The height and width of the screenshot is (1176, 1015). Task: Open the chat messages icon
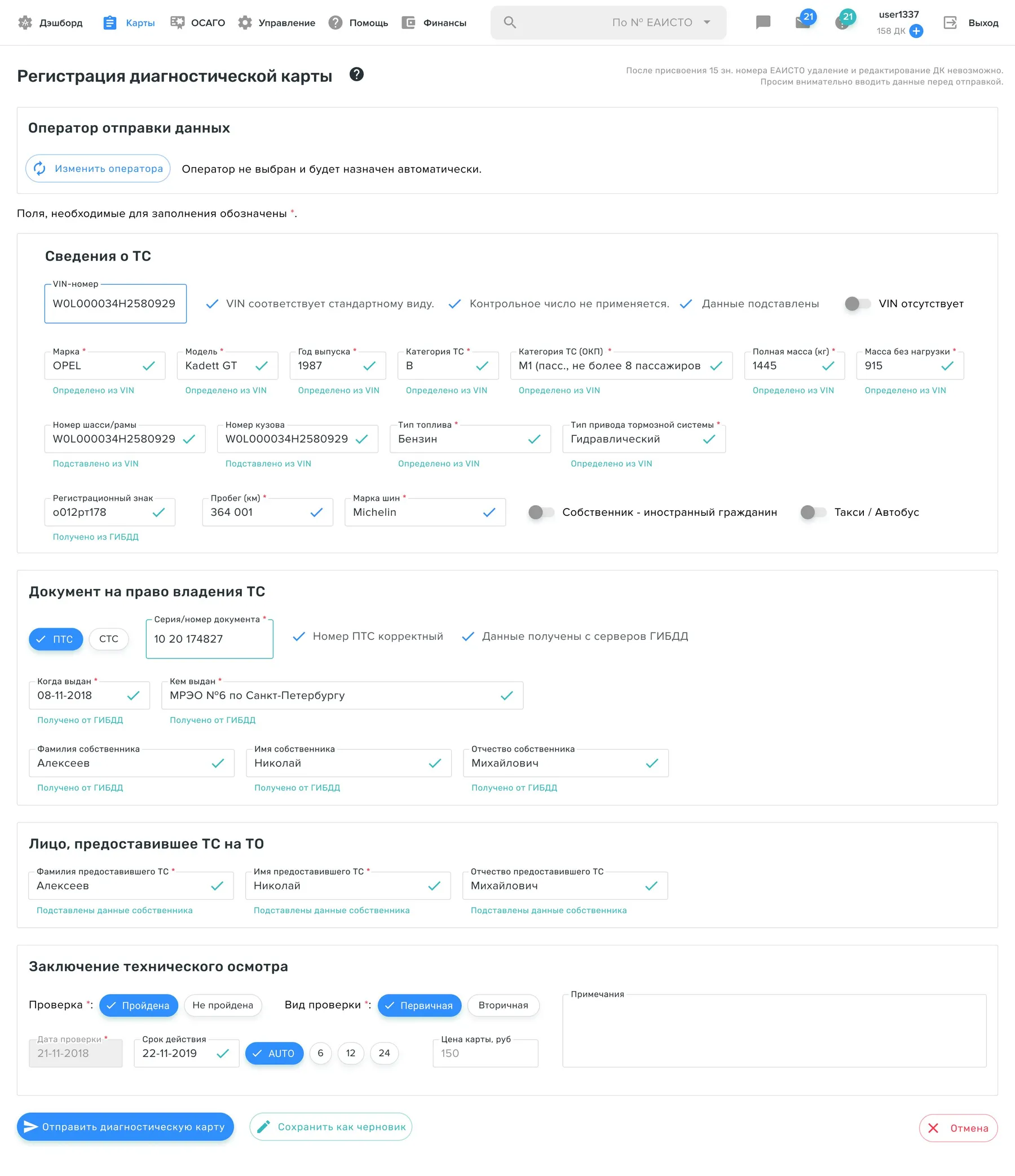point(763,23)
